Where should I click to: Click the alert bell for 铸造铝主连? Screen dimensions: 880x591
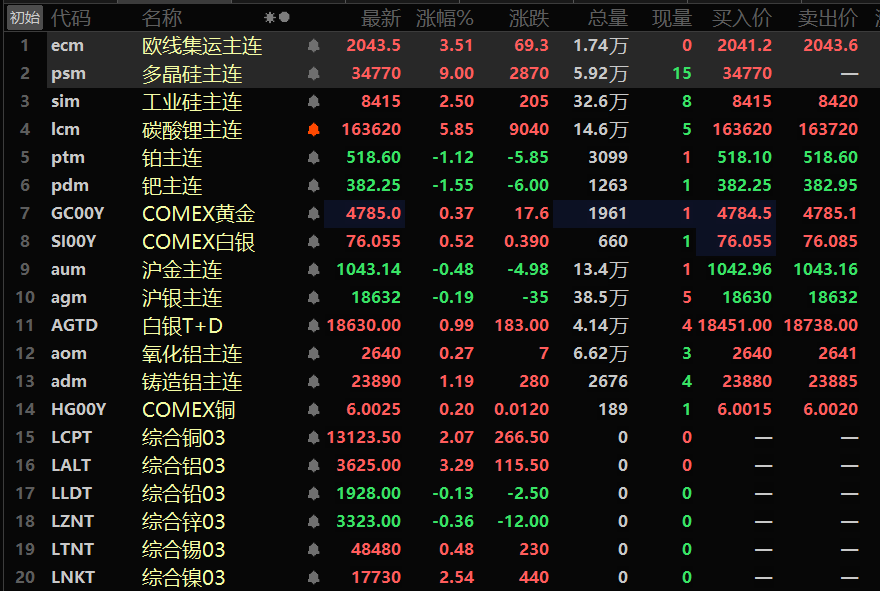click(x=314, y=382)
